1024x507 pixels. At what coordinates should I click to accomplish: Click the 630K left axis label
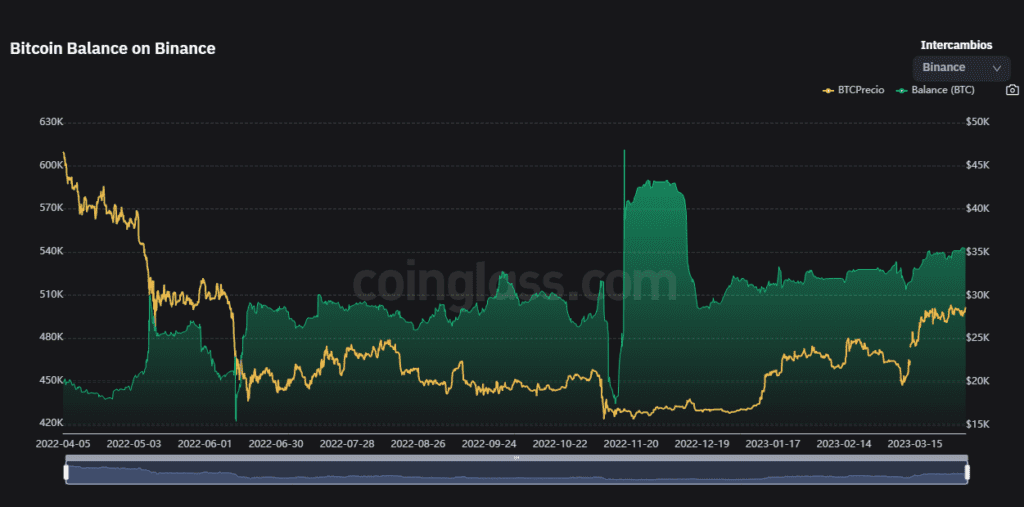pos(50,122)
